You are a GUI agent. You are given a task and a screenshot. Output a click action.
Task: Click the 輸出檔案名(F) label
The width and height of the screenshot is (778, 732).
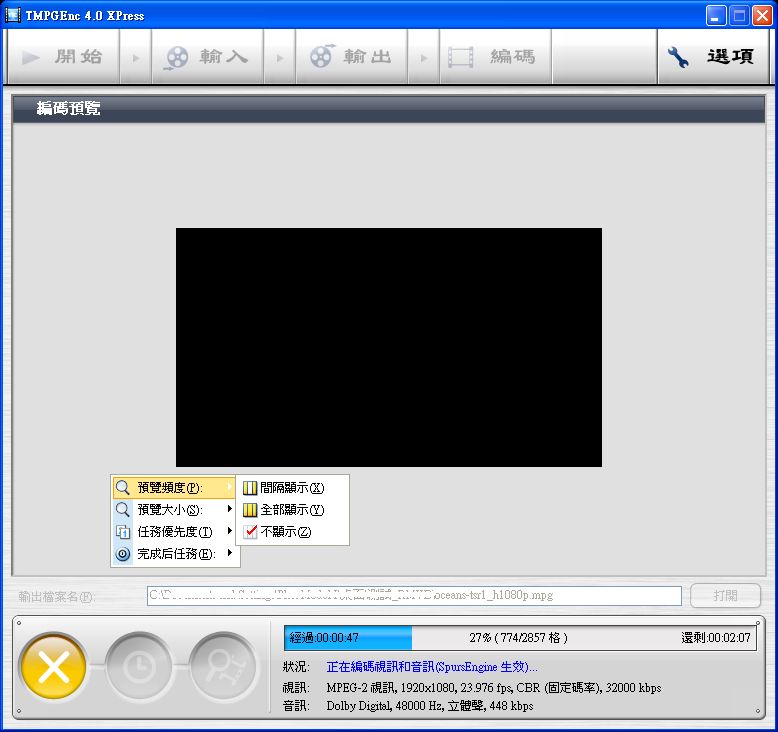57,596
